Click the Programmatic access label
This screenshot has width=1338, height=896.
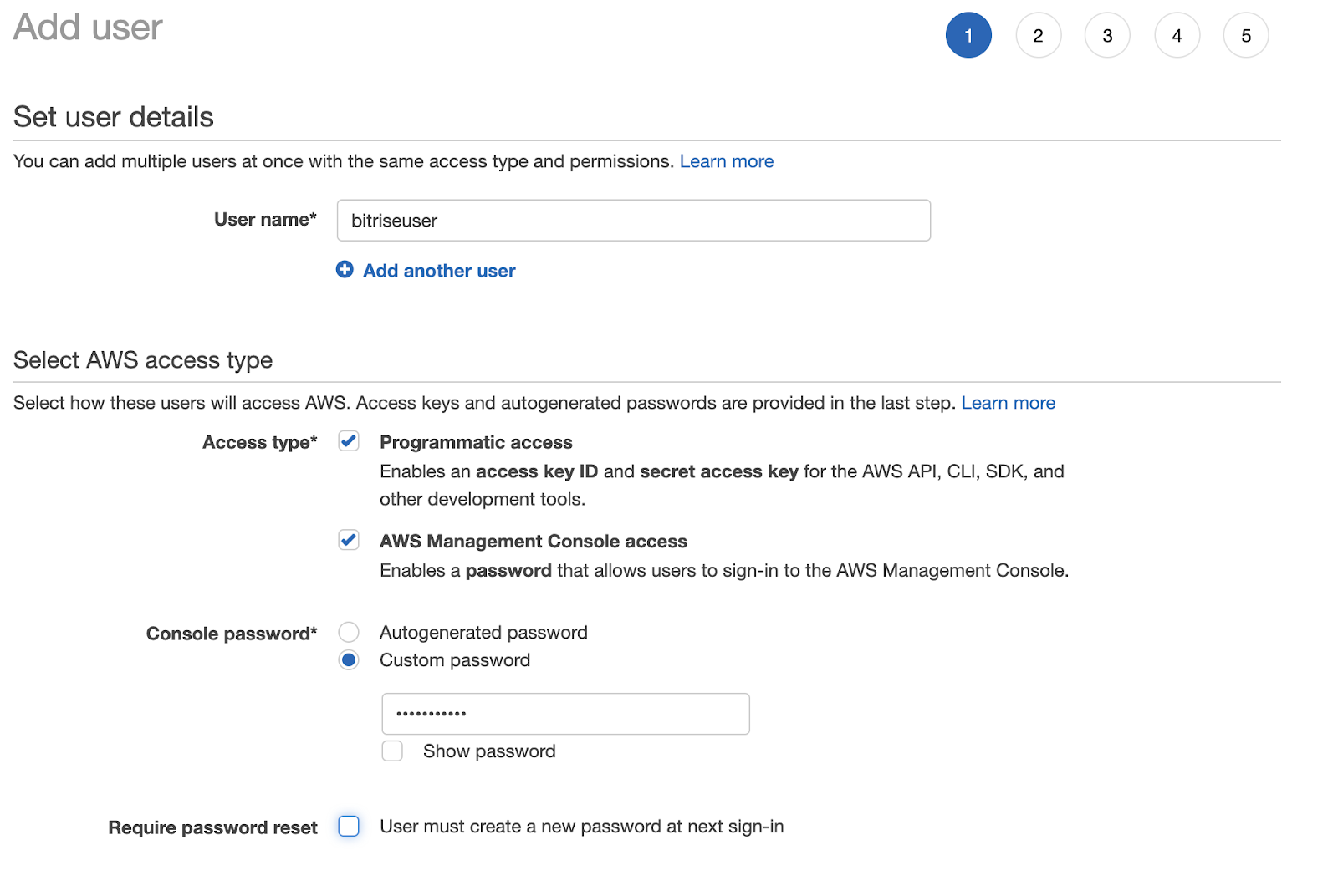[476, 442]
